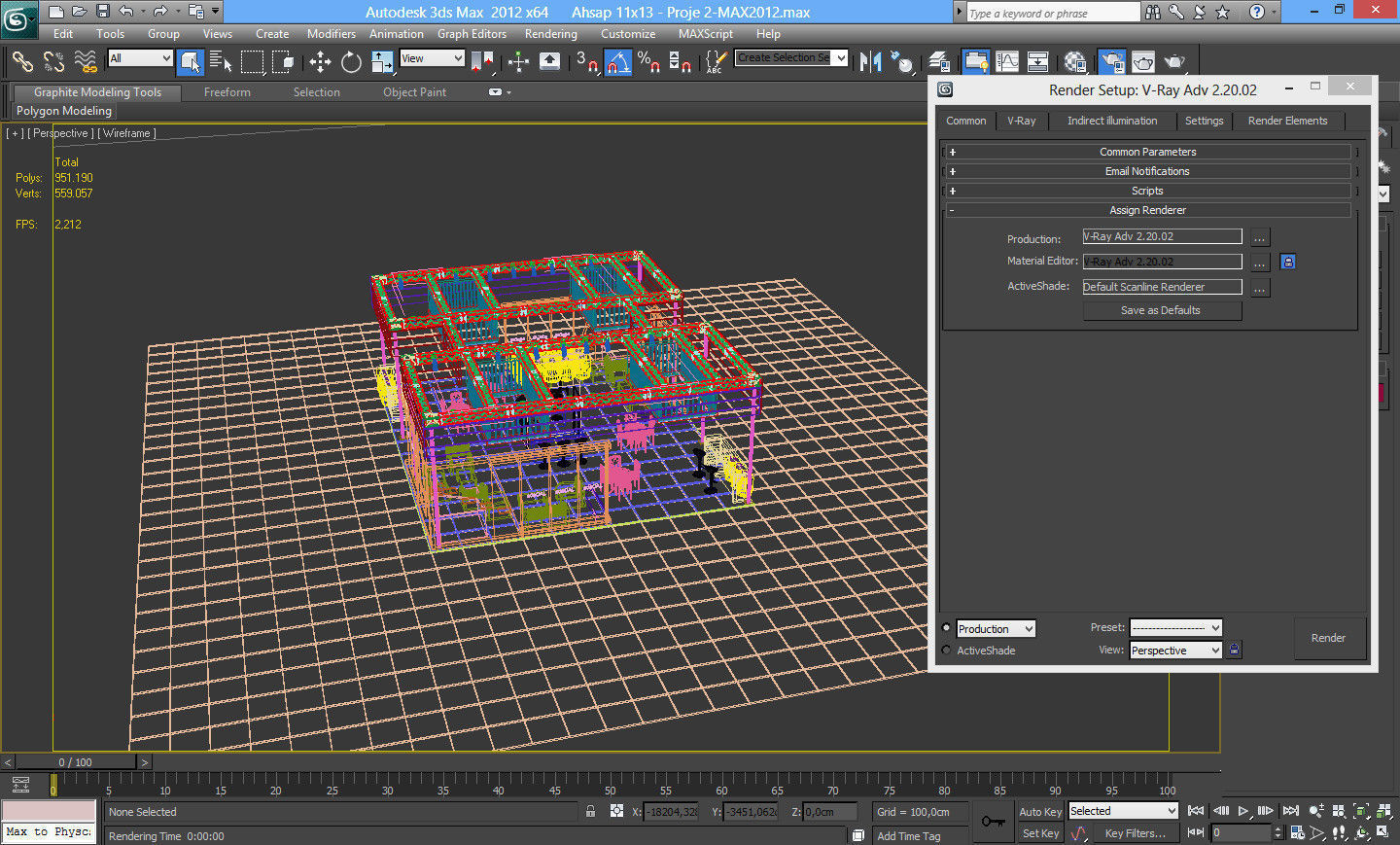Screen dimensions: 1400x845
Task: Open the Select by Name list
Action: (x=221, y=62)
